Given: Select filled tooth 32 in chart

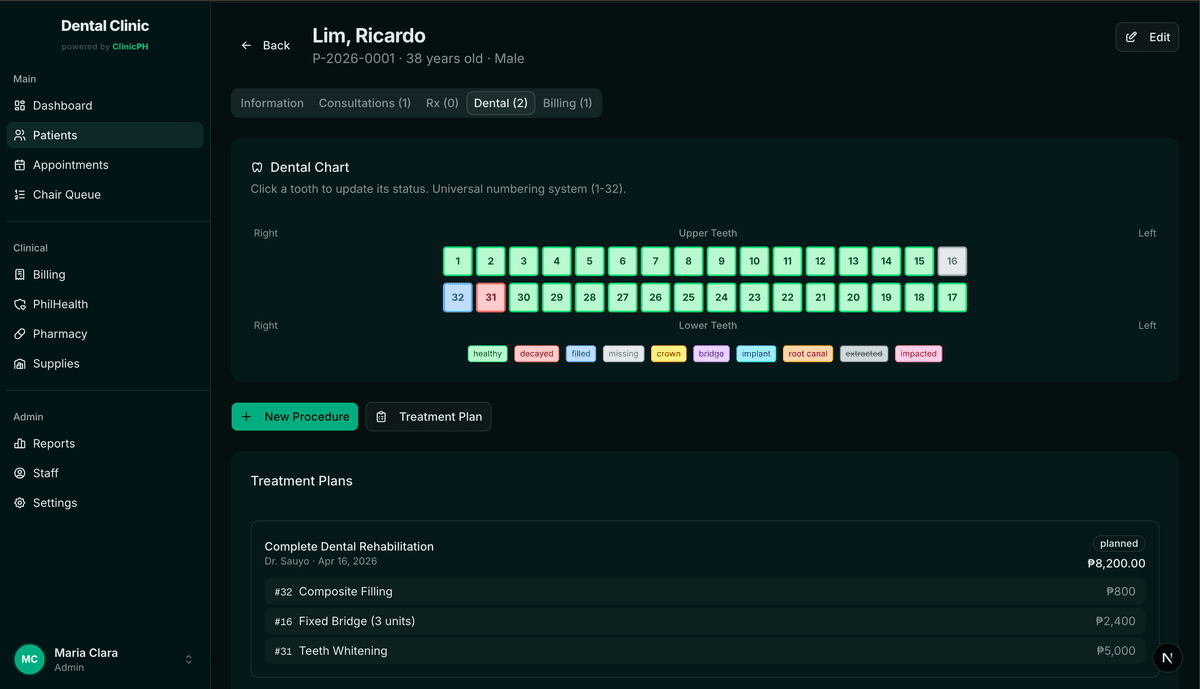Looking at the screenshot, I should pyautogui.click(x=458, y=298).
